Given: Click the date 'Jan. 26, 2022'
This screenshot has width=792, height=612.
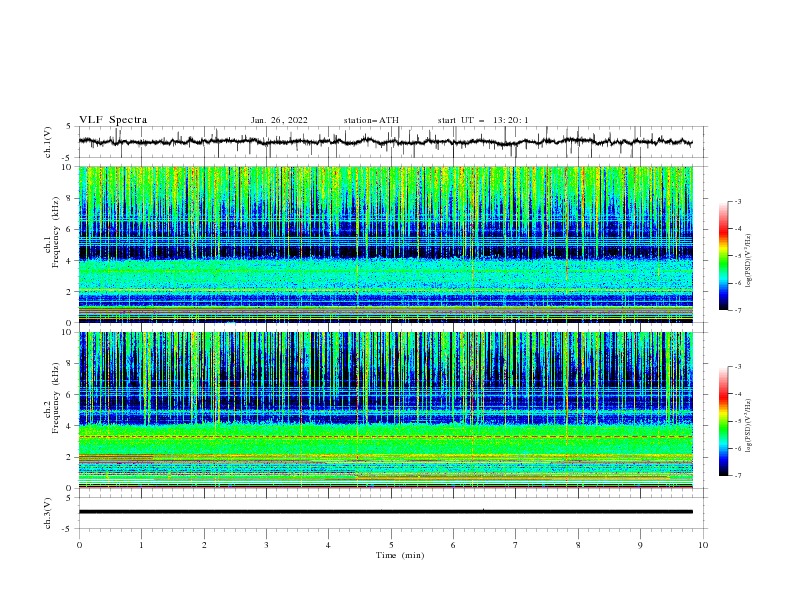Looking at the screenshot, I should [279, 120].
